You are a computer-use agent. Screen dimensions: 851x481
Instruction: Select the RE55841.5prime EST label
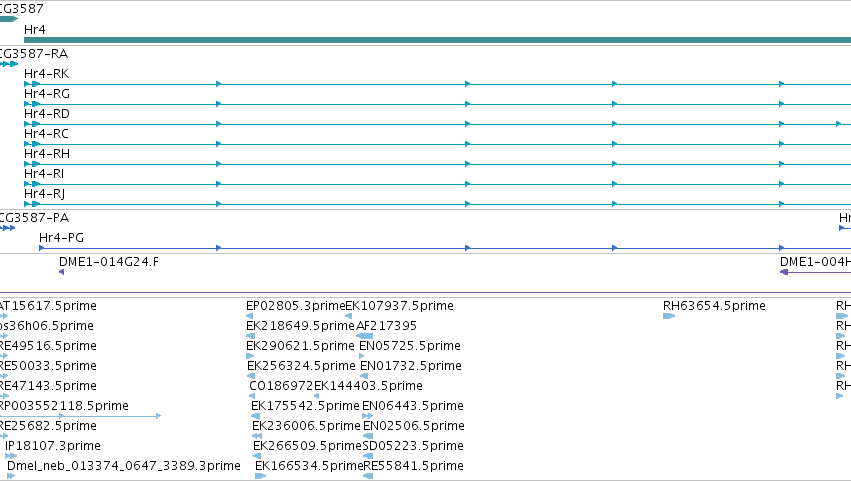pos(414,466)
